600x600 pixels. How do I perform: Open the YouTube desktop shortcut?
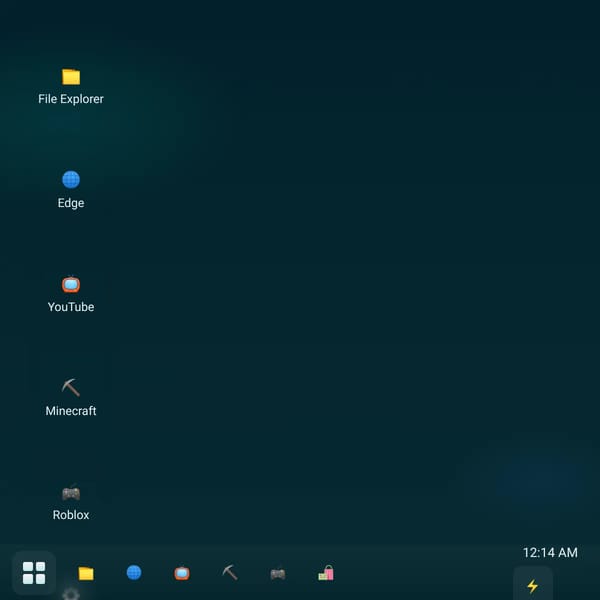pos(71,294)
